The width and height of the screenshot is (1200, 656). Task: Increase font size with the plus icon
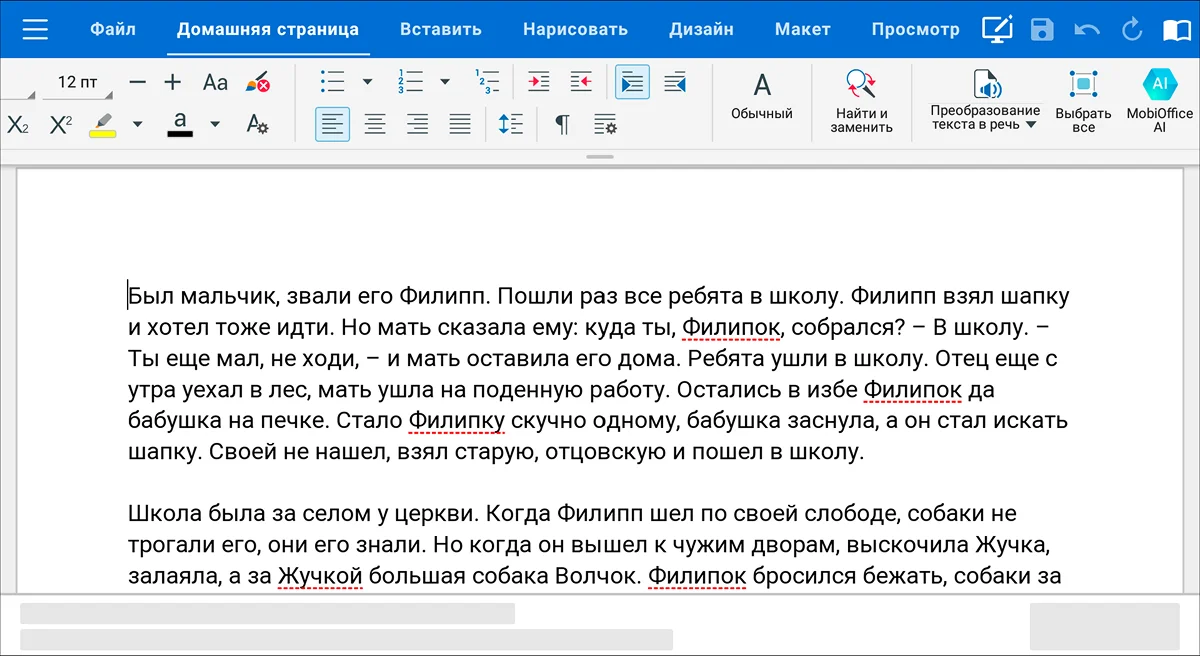173,82
